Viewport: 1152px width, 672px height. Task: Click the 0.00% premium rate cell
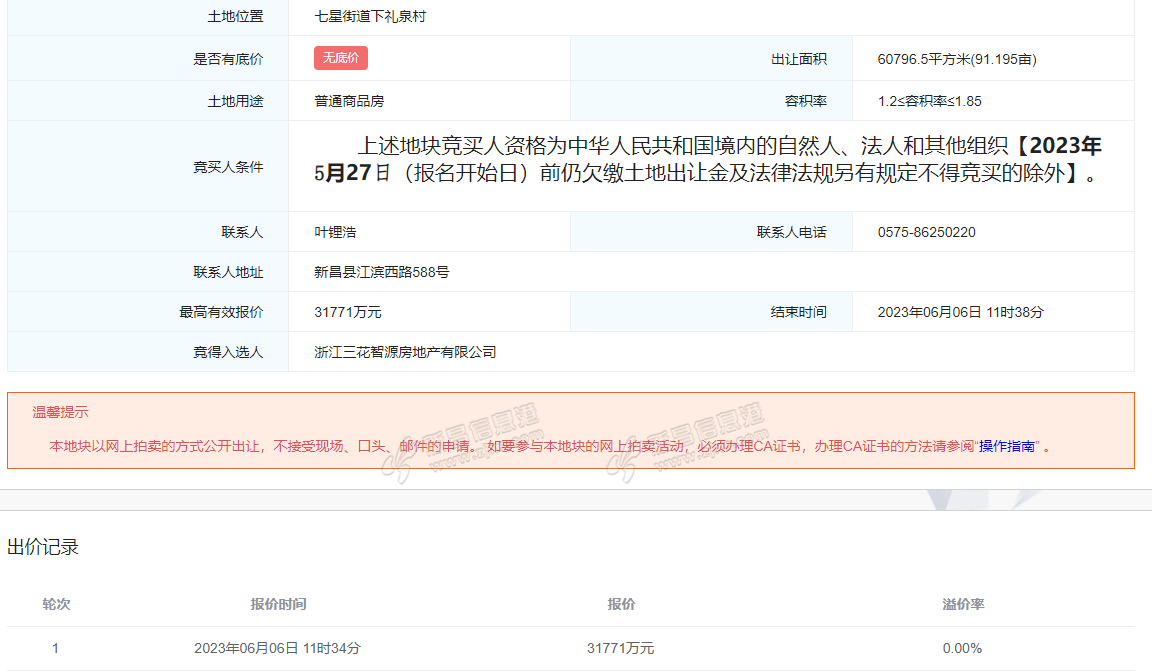(962, 648)
